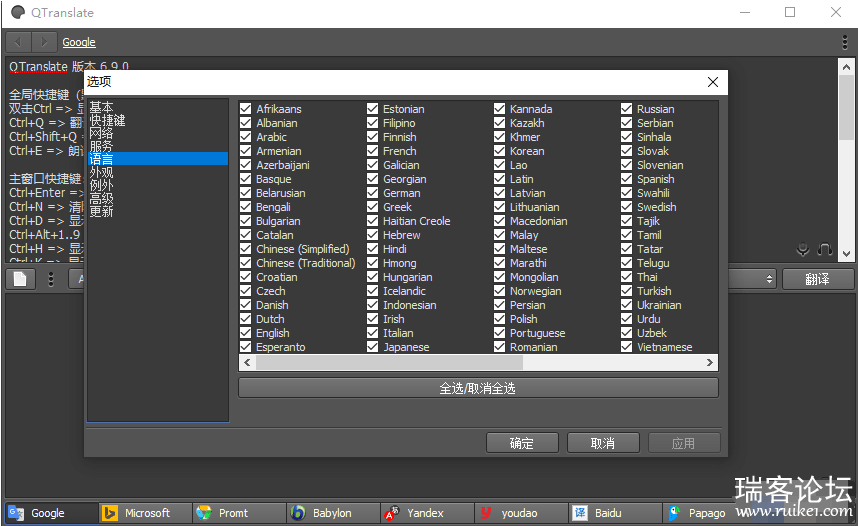Toggle the Korean language checkbox

(x=500, y=151)
